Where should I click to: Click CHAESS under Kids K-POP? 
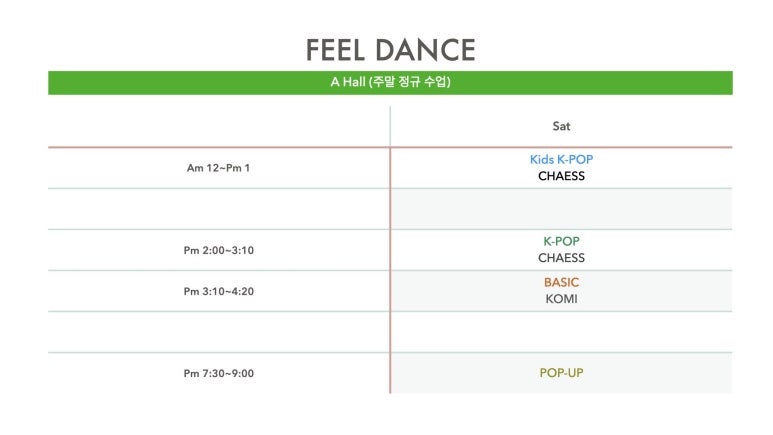(561, 176)
